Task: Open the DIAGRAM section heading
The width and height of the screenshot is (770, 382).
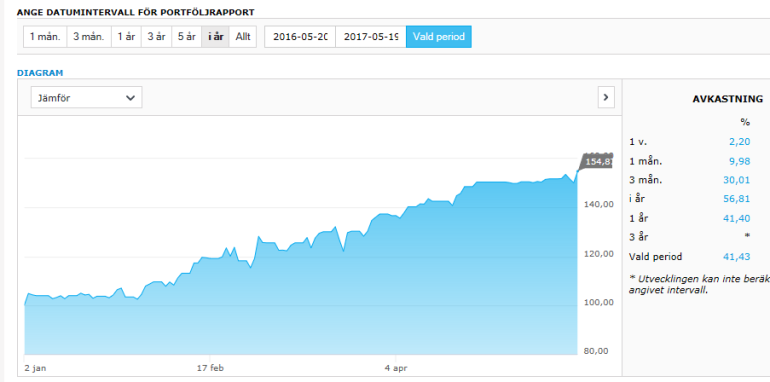Action: [40, 73]
